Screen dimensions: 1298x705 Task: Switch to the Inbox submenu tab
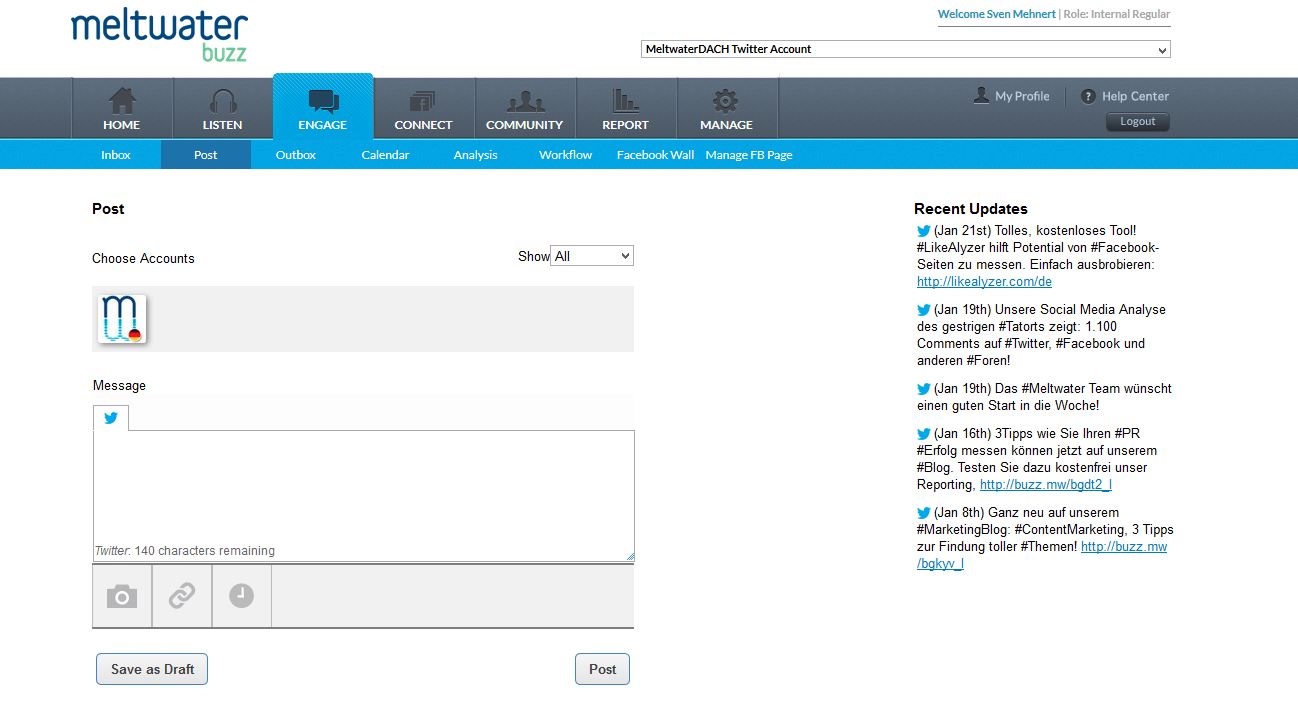pos(116,155)
